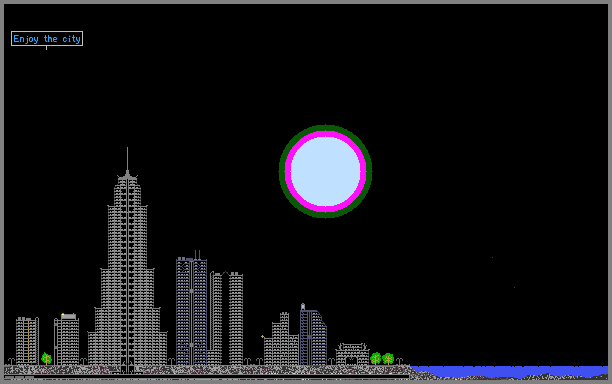Click the magenta ring around the moon

click(325, 133)
